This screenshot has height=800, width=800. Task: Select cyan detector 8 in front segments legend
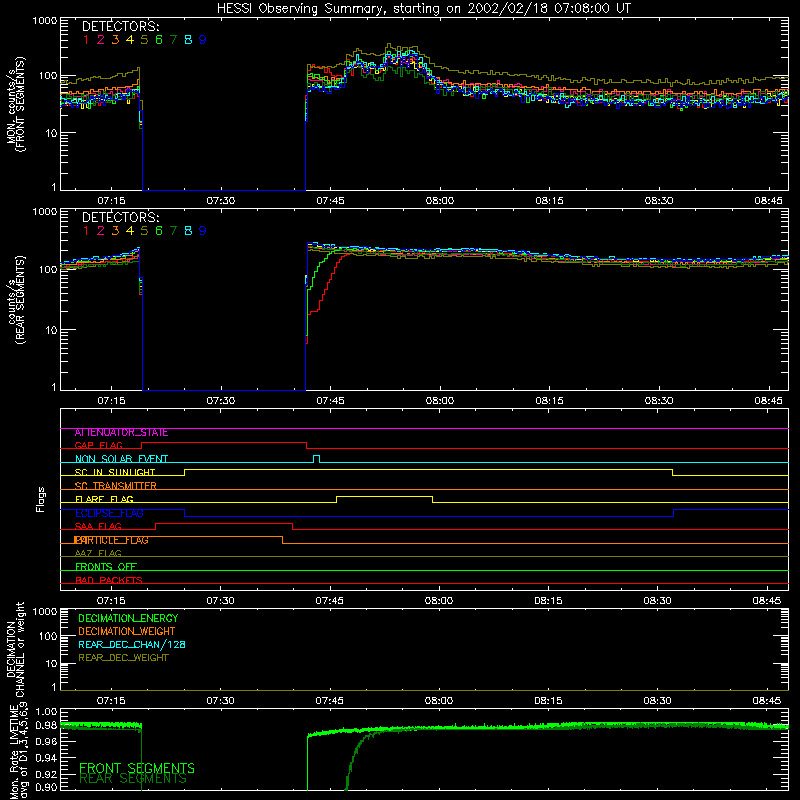188,40
